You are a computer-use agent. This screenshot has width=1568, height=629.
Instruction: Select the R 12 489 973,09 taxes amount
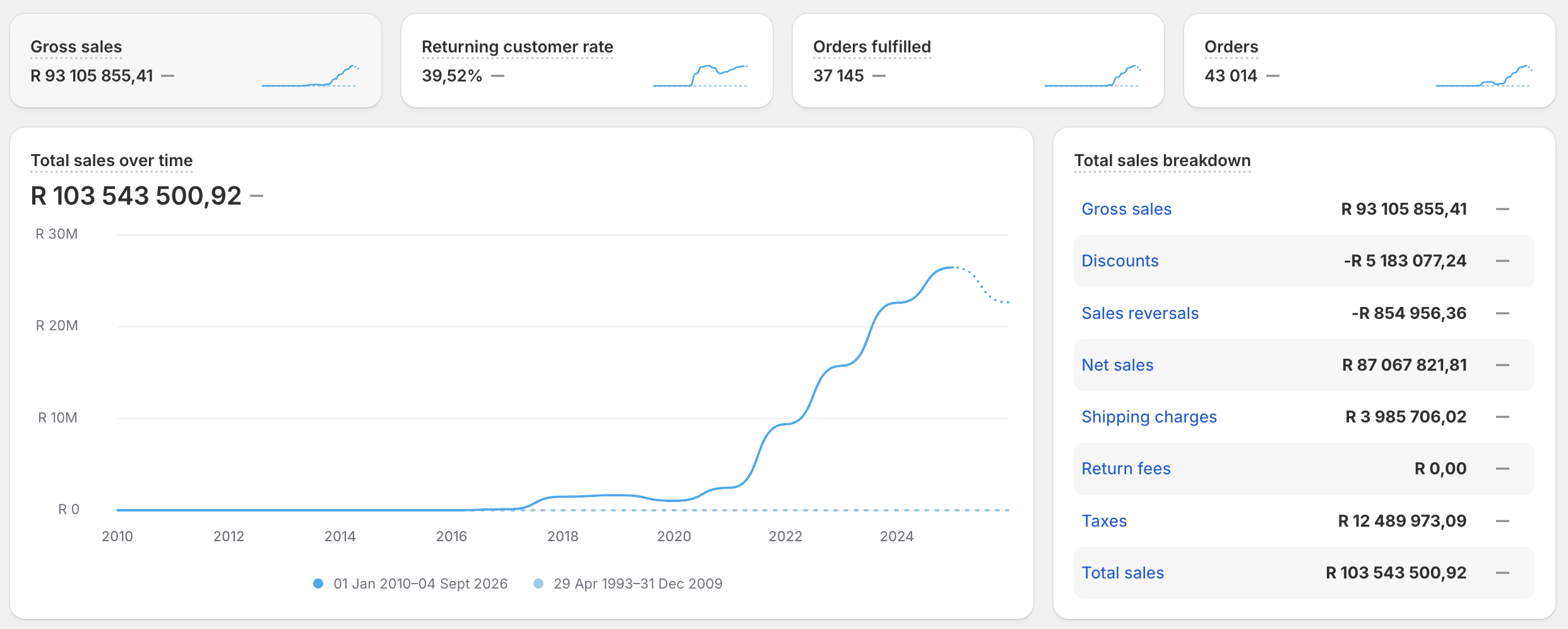[x=1403, y=521]
